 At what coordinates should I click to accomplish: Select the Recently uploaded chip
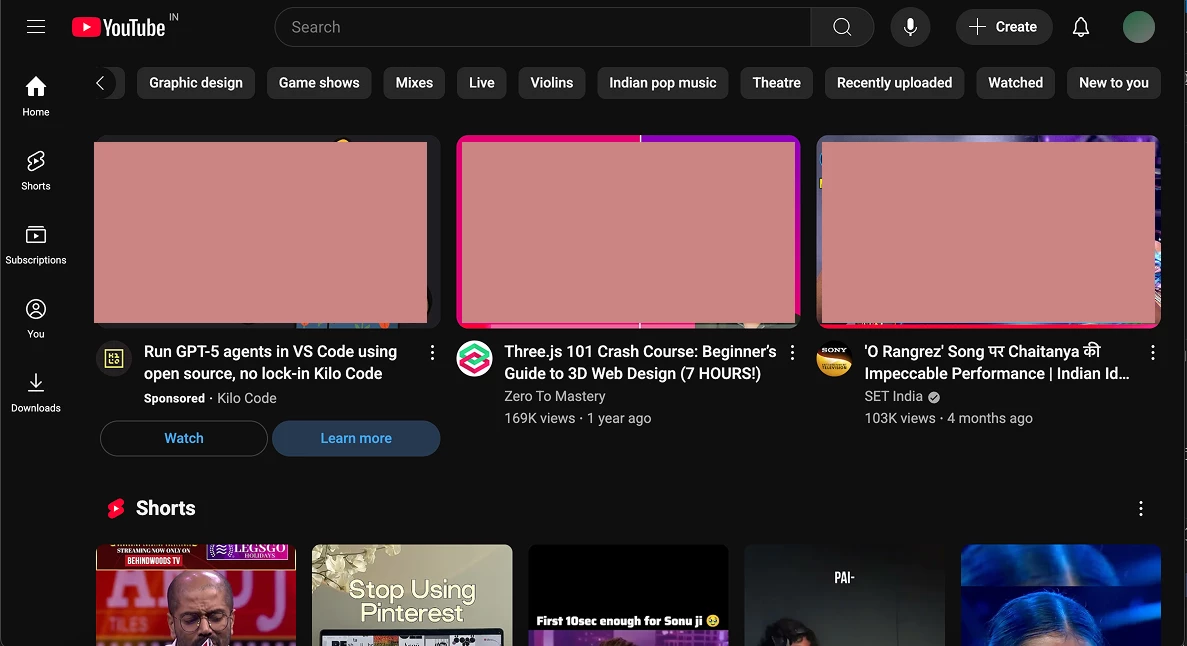[894, 83]
